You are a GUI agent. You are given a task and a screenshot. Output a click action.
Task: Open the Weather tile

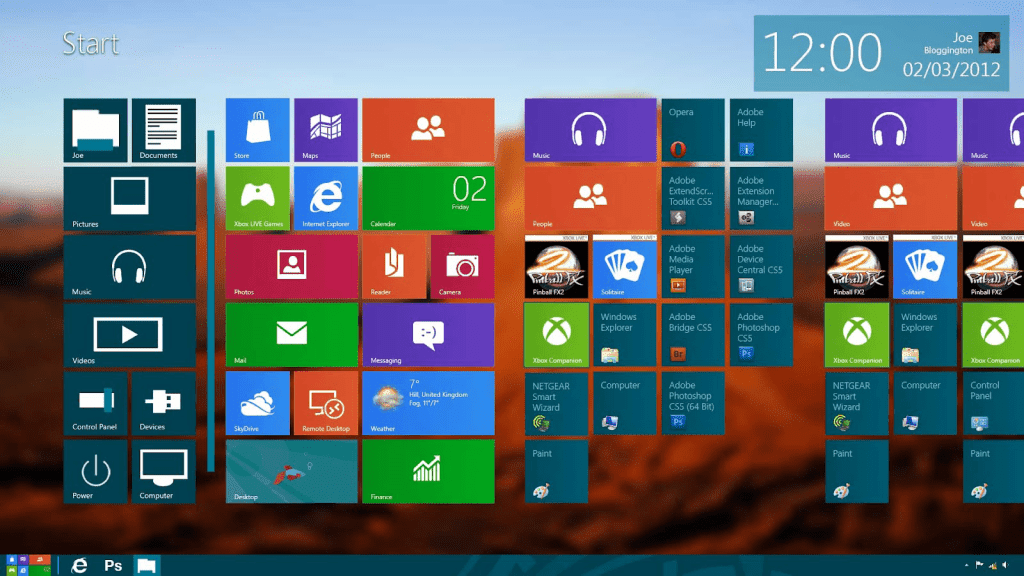428,403
